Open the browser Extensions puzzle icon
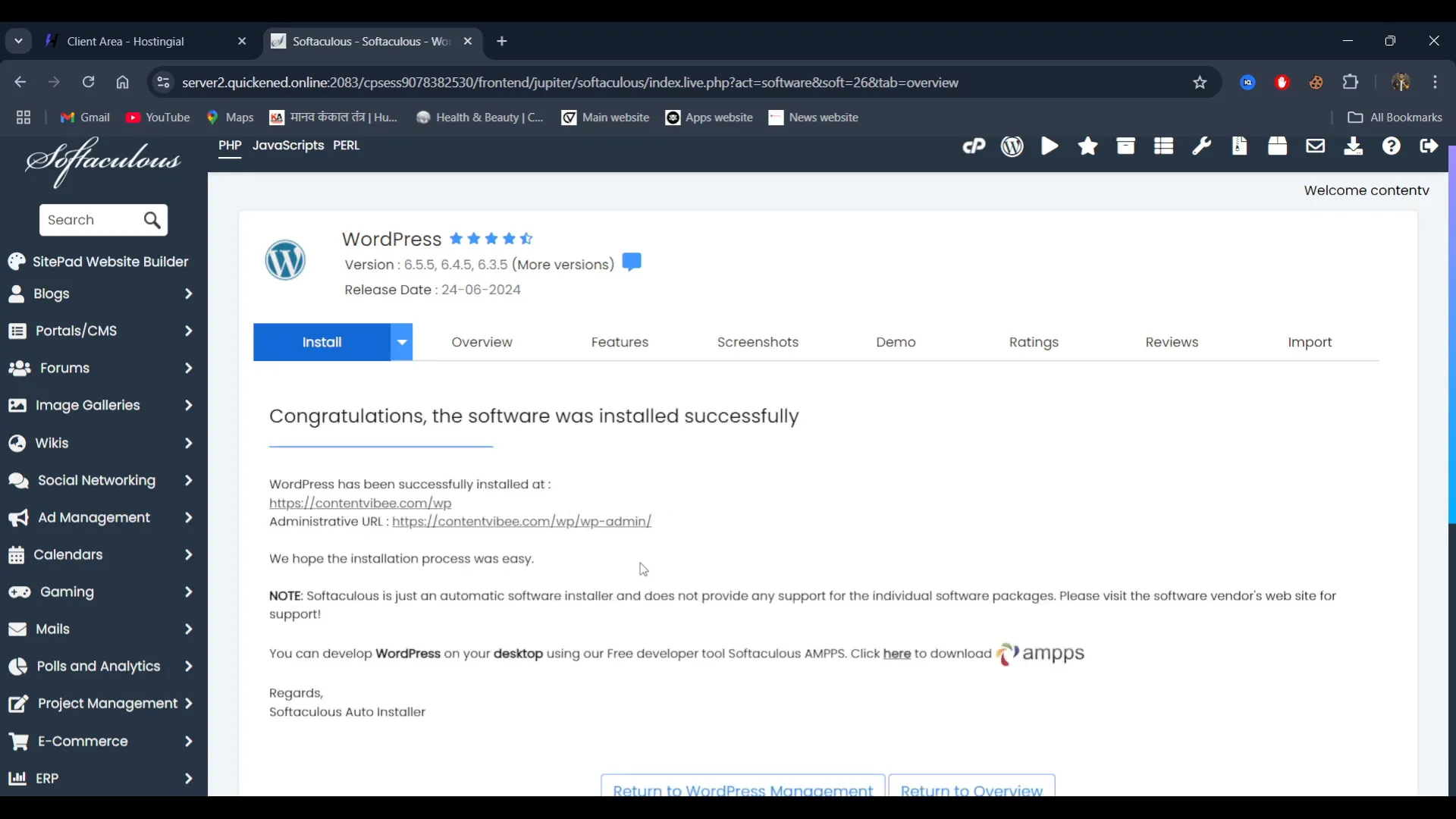The image size is (1456, 819). click(1351, 83)
